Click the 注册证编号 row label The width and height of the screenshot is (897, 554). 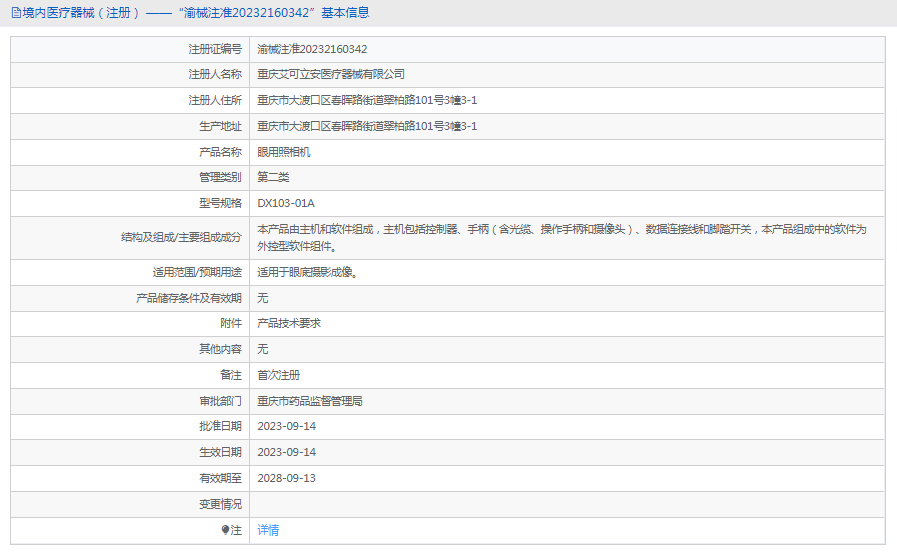[215, 49]
